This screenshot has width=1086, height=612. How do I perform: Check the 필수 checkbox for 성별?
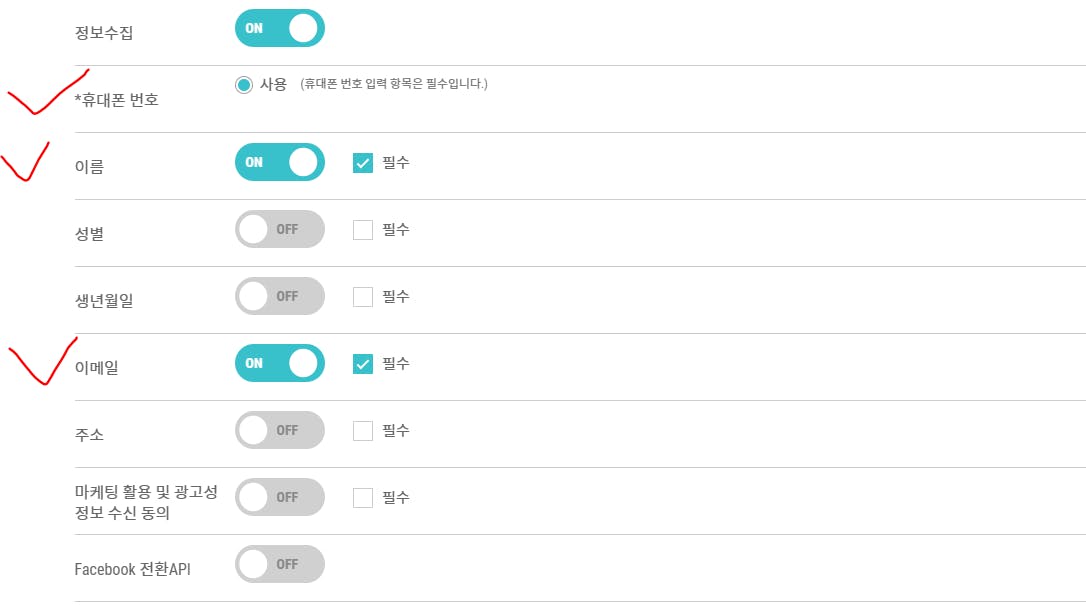(x=363, y=230)
